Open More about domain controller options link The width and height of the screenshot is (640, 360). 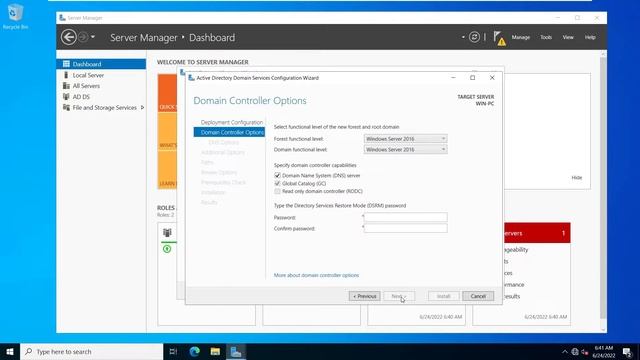pos(316,276)
